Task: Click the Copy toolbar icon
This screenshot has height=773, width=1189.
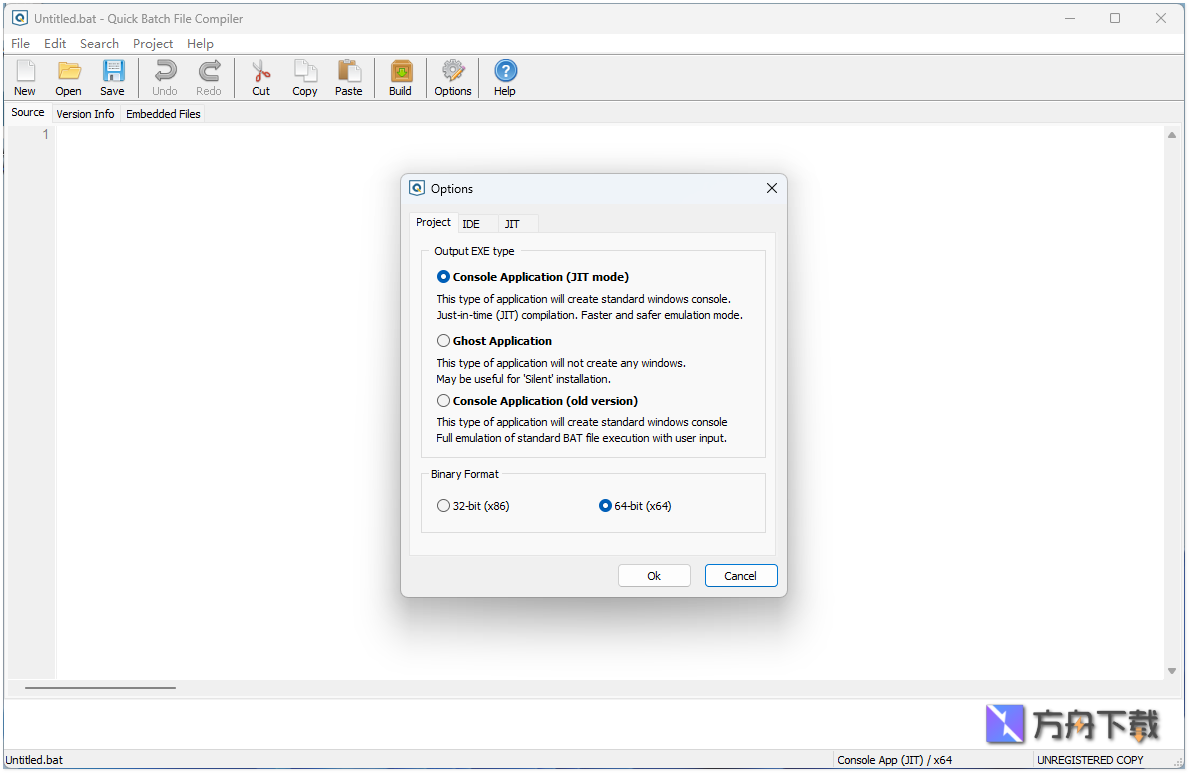Action: click(x=304, y=77)
